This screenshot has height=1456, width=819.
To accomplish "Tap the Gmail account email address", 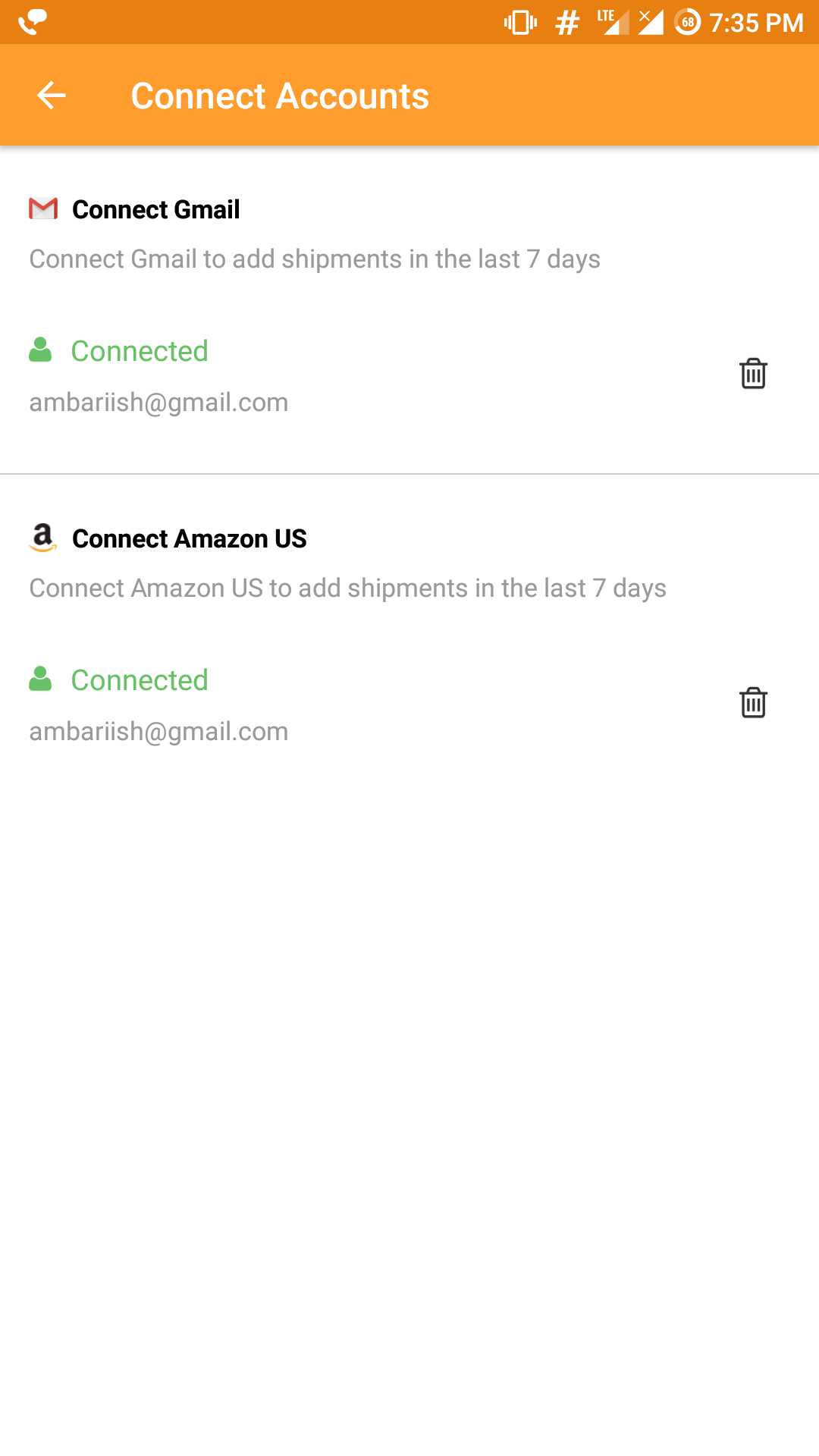I will (x=158, y=402).
